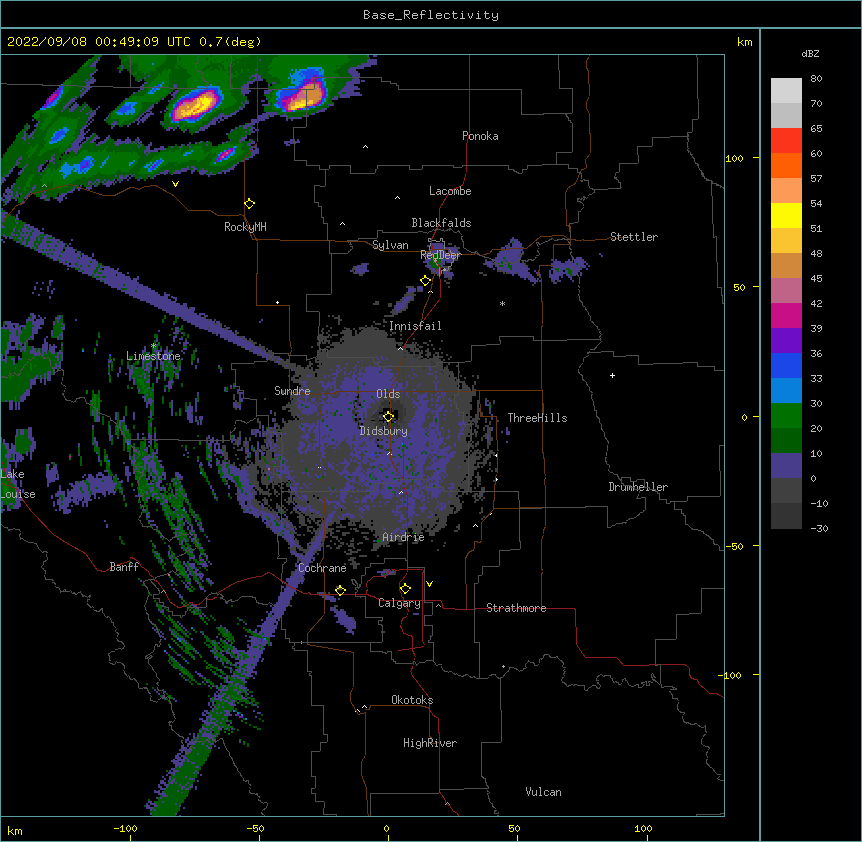The height and width of the screenshot is (842, 862).
Task: Pick the light gray 70-80 dBZ legend swatch
Action: (786, 91)
